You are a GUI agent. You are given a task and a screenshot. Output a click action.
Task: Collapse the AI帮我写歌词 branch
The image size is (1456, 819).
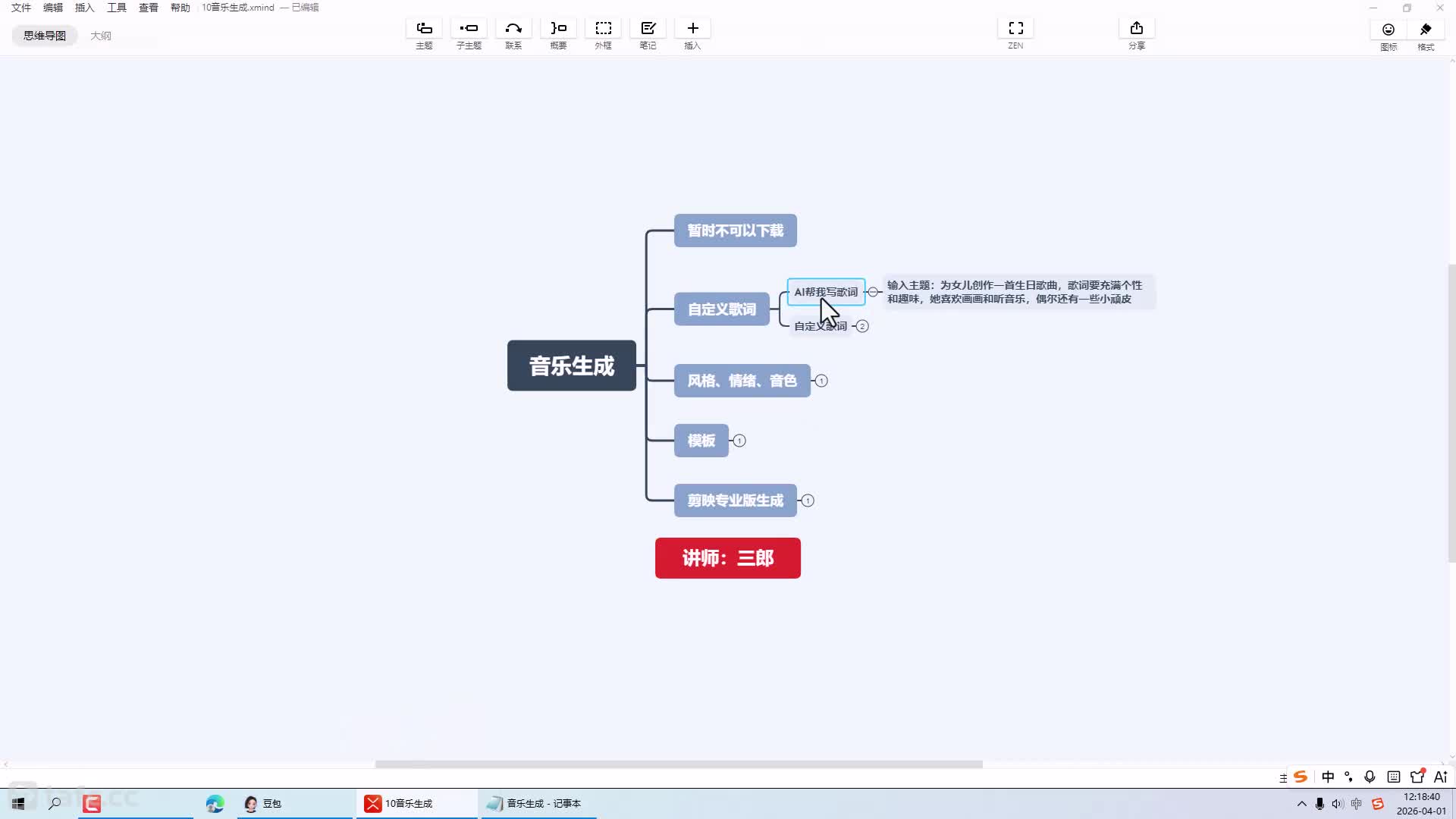[873, 292]
